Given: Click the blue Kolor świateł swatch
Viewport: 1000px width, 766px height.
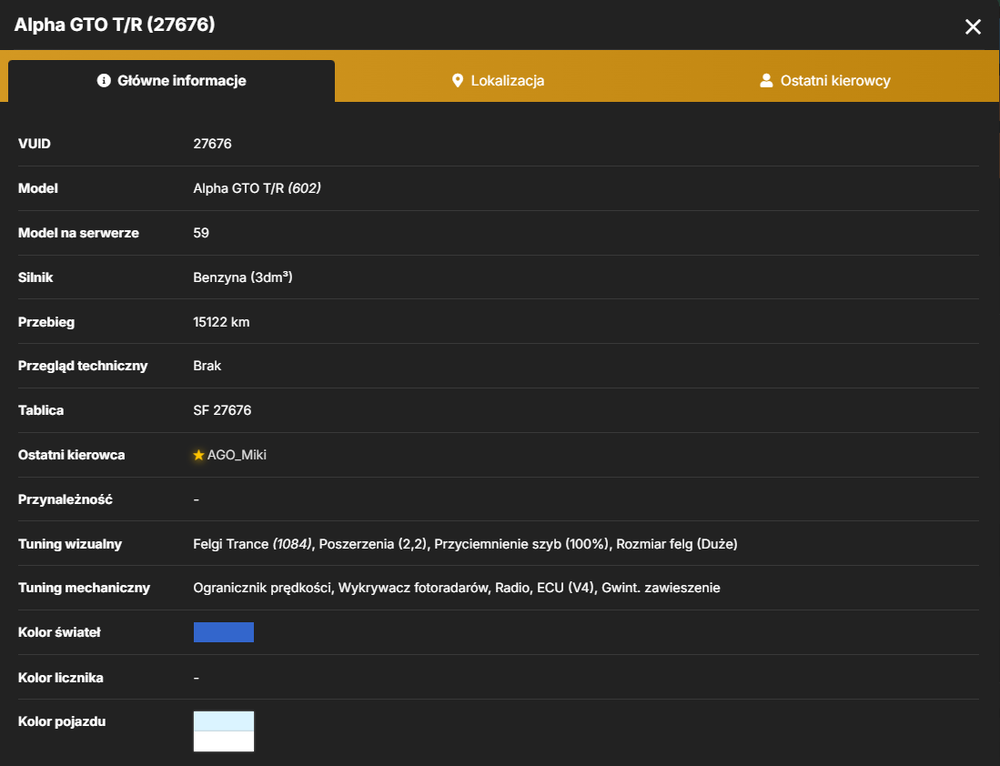Looking at the screenshot, I should (x=224, y=632).
